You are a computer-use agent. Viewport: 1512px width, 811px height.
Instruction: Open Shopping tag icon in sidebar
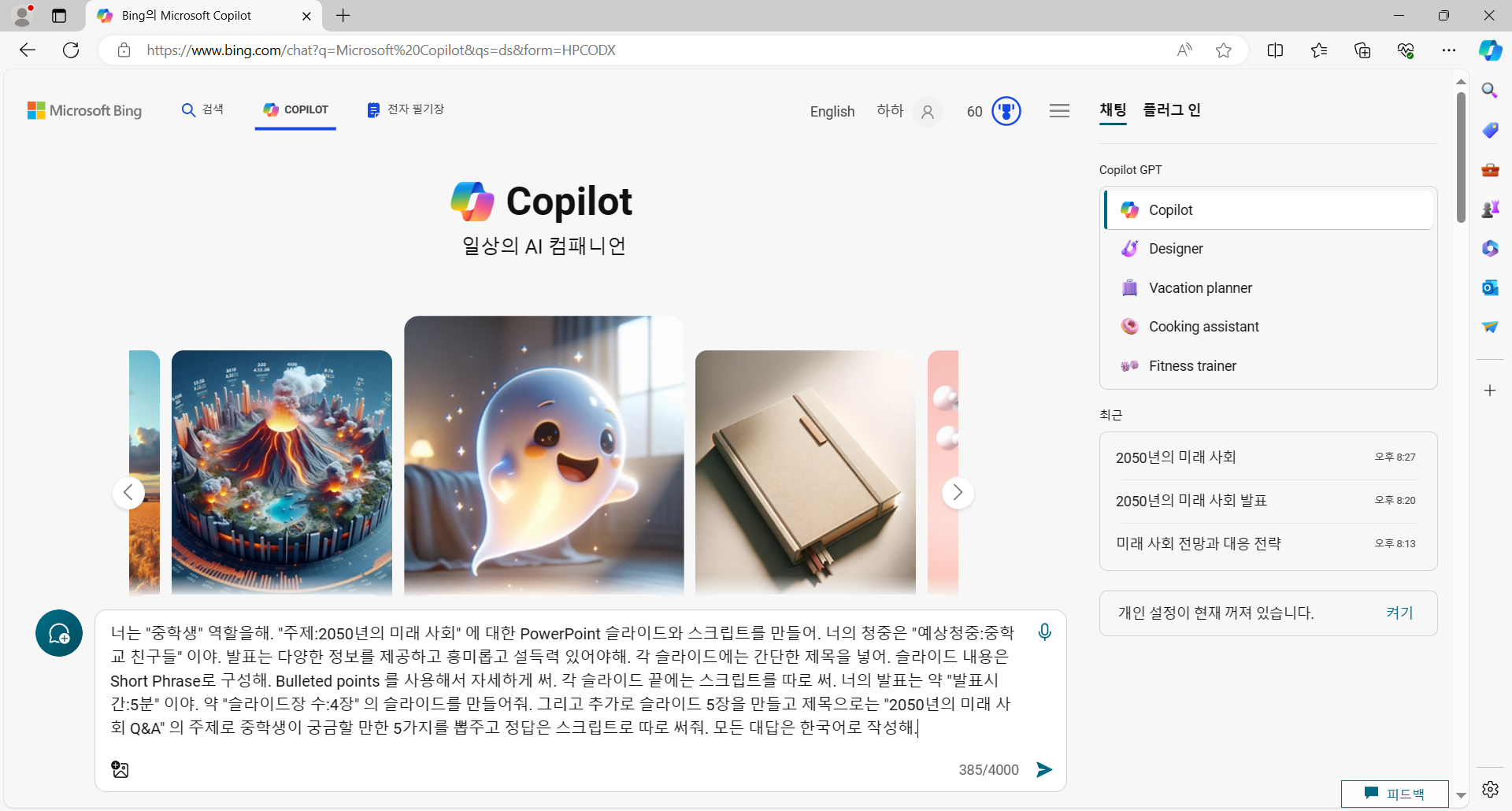[x=1490, y=130]
